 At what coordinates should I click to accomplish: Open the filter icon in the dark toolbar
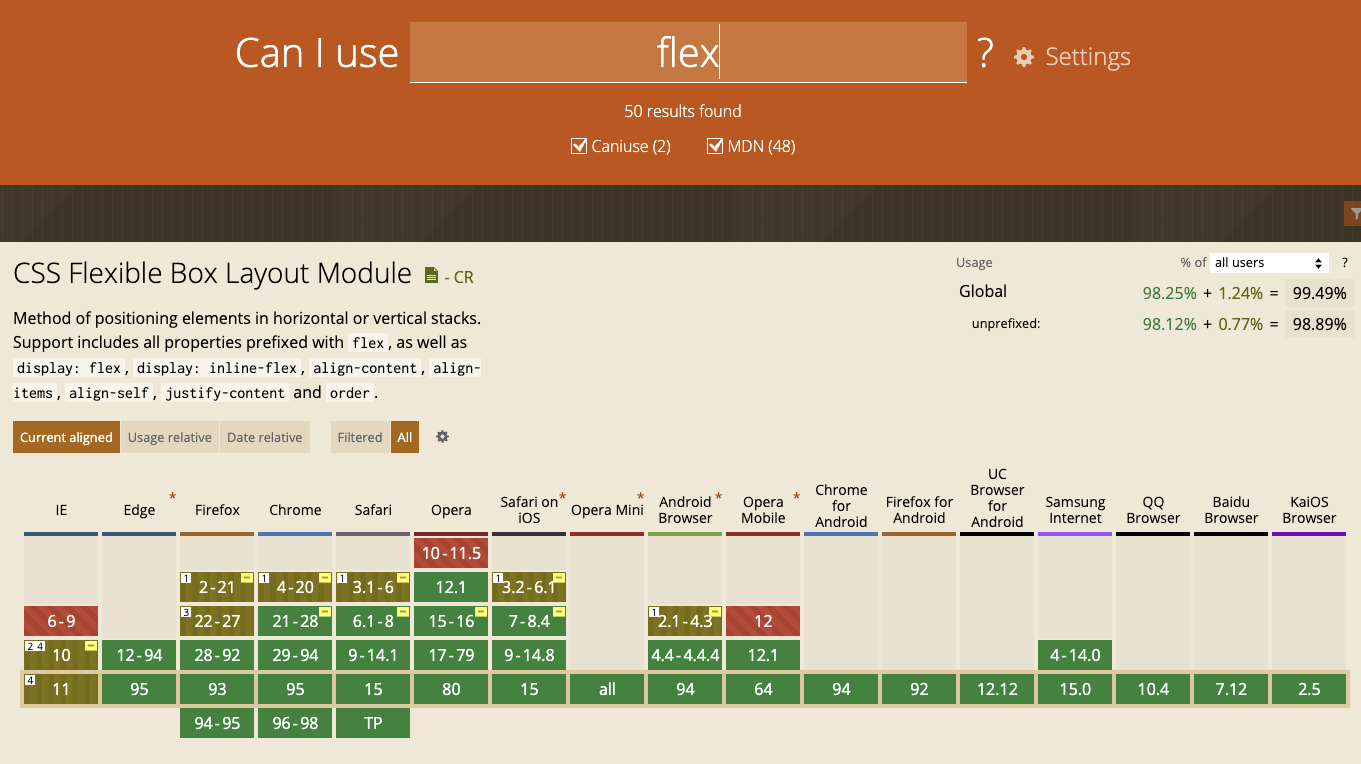pos(1354,213)
